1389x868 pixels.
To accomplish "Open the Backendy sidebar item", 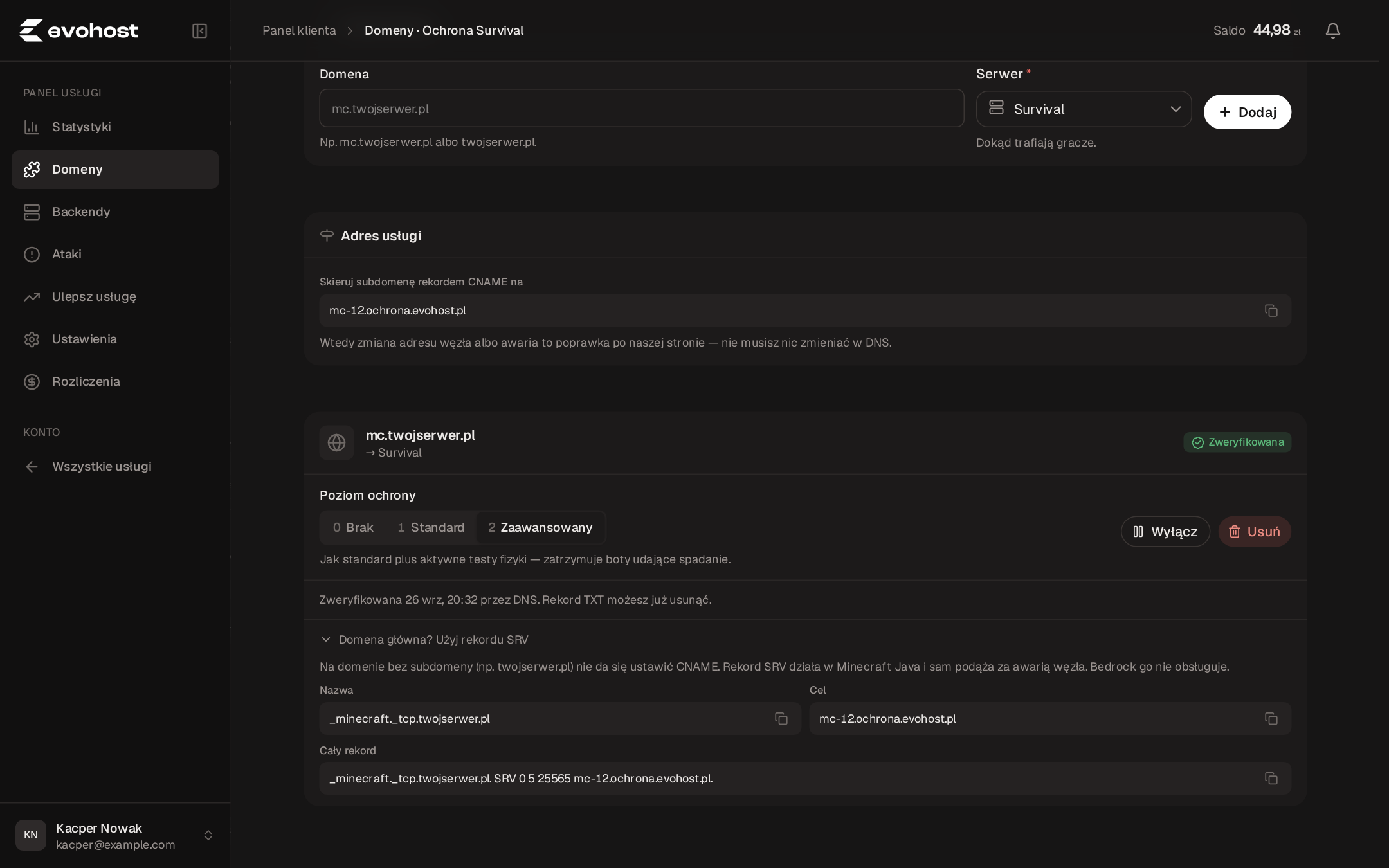I will (x=115, y=212).
